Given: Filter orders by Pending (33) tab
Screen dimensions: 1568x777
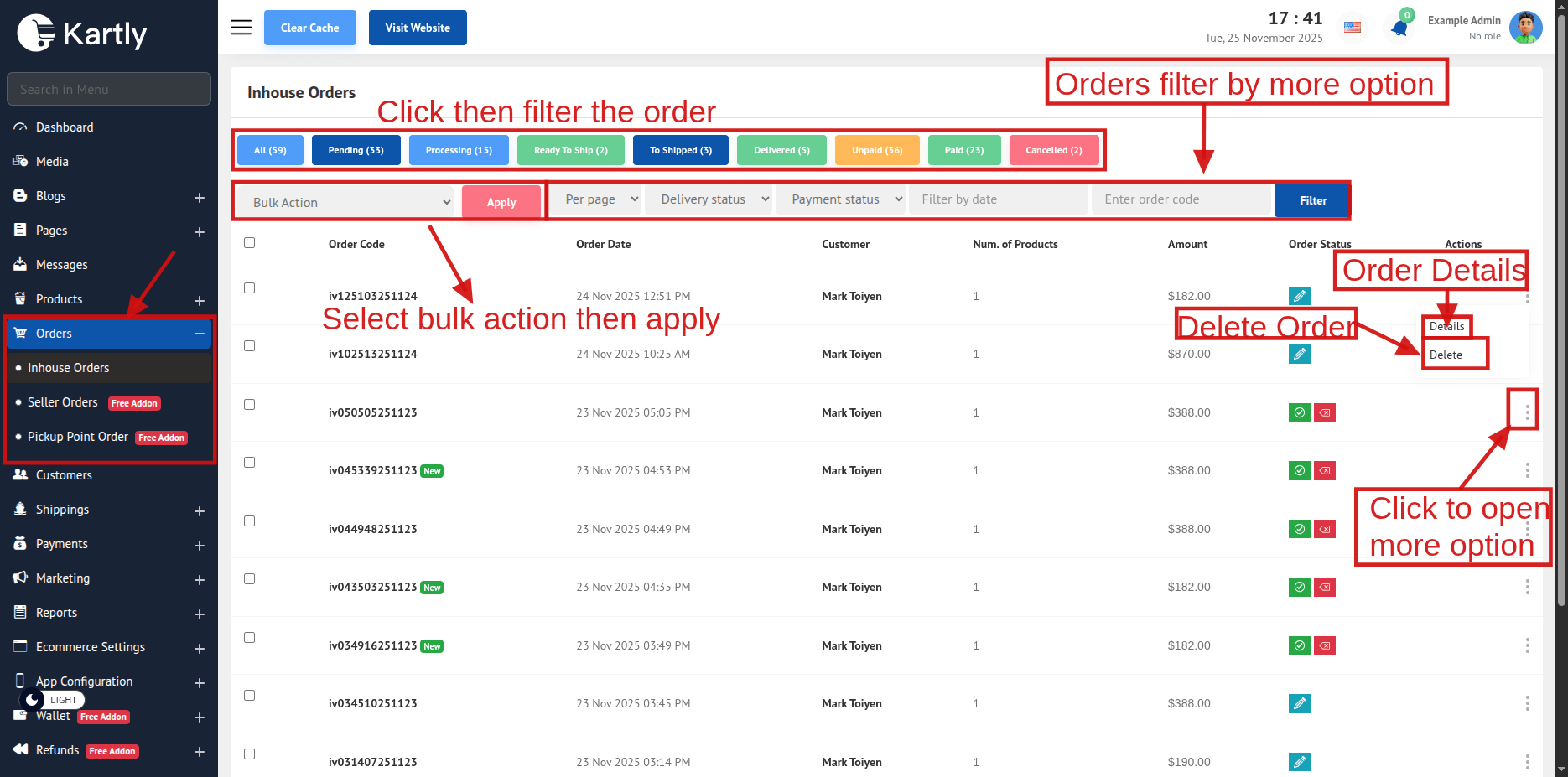Looking at the screenshot, I should (x=356, y=151).
